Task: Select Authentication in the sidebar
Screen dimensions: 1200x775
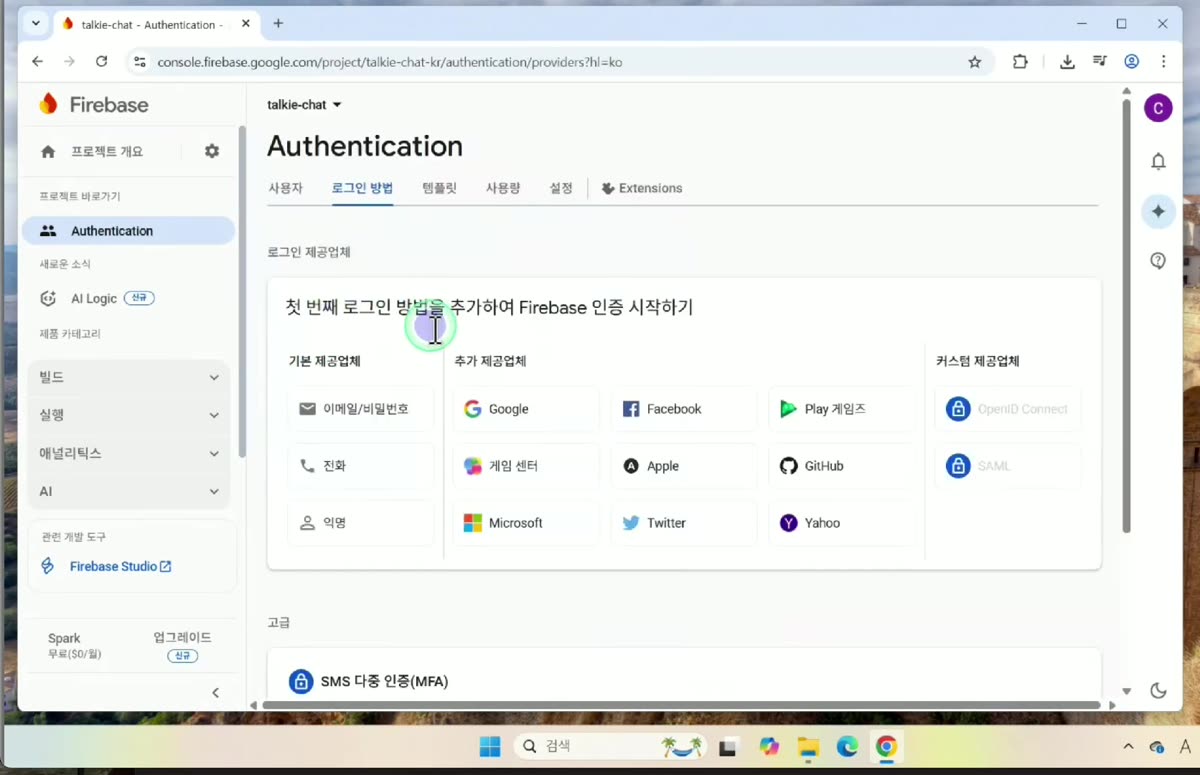Action: pos(128,231)
